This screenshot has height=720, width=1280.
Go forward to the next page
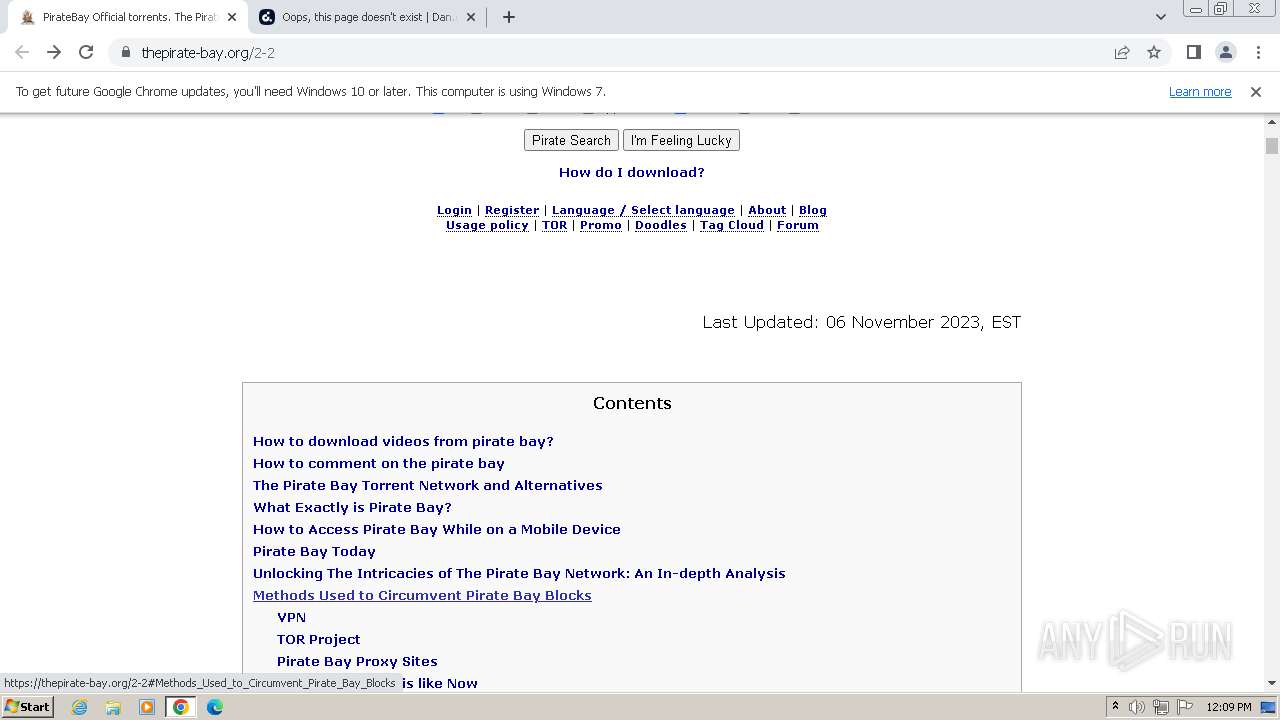pos(54,52)
